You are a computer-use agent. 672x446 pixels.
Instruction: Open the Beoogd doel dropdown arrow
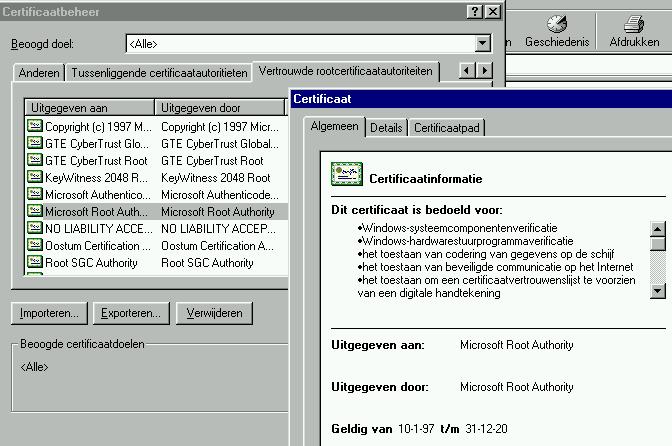coord(483,43)
